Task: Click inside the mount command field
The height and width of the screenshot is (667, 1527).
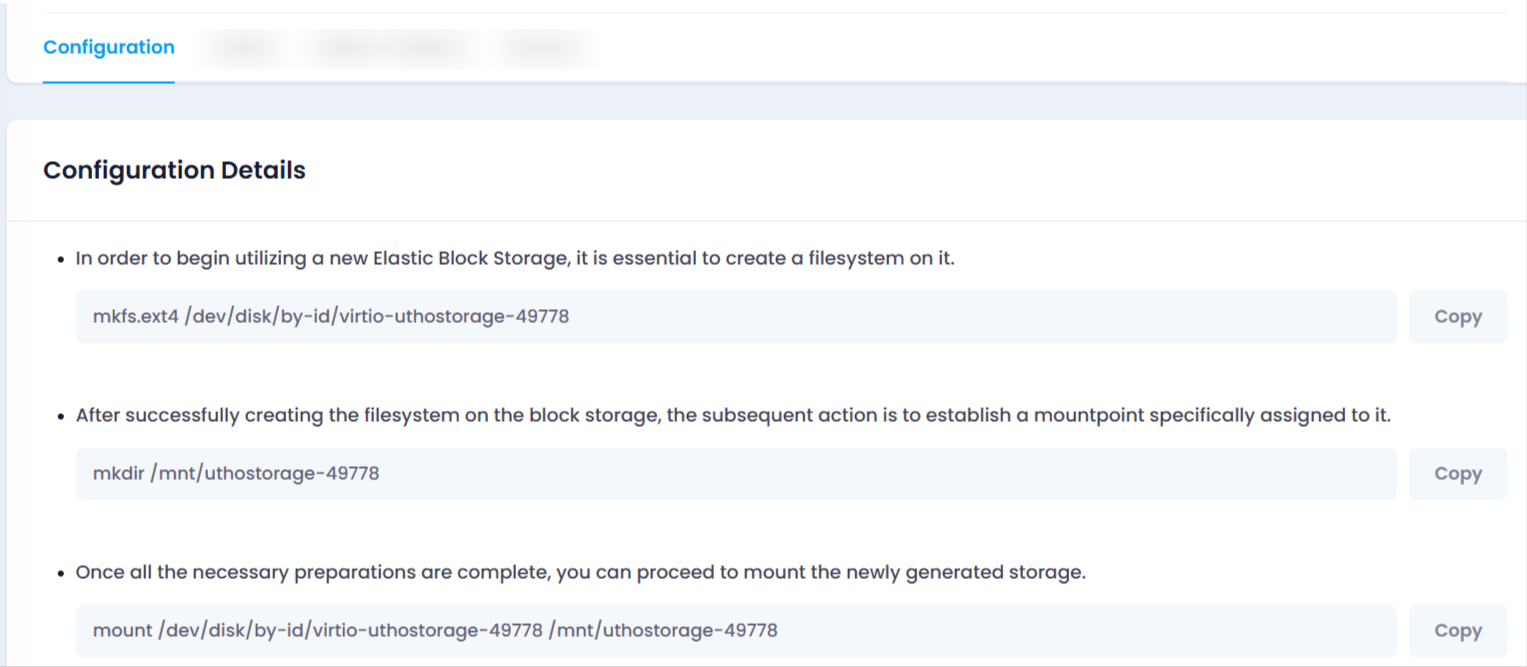Action: tap(736, 631)
